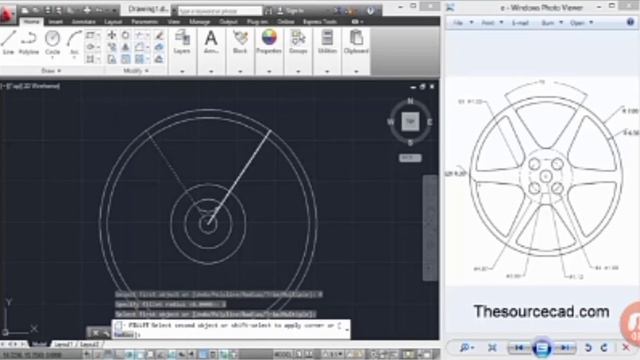Click the Erase tool in Modify panel

pos(159,36)
